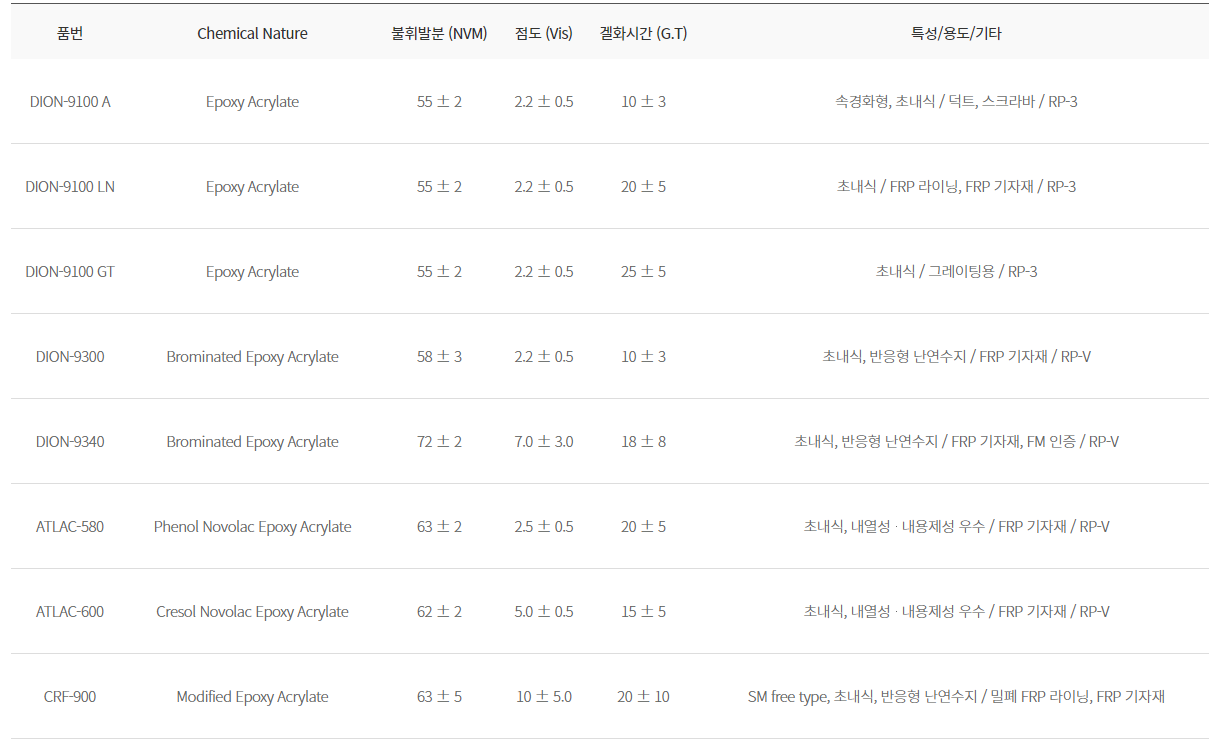Click the Modified Epoxy Acrylate cell

(x=252, y=697)
